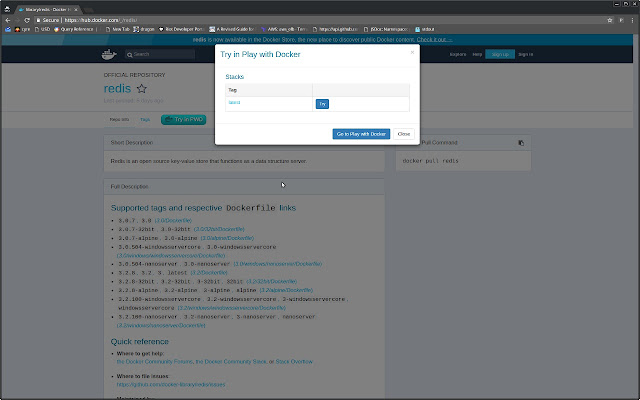640x400 pixels.
Task: Click the browser address bar URL
Action: pyautogui.click(x=101, y=20)
